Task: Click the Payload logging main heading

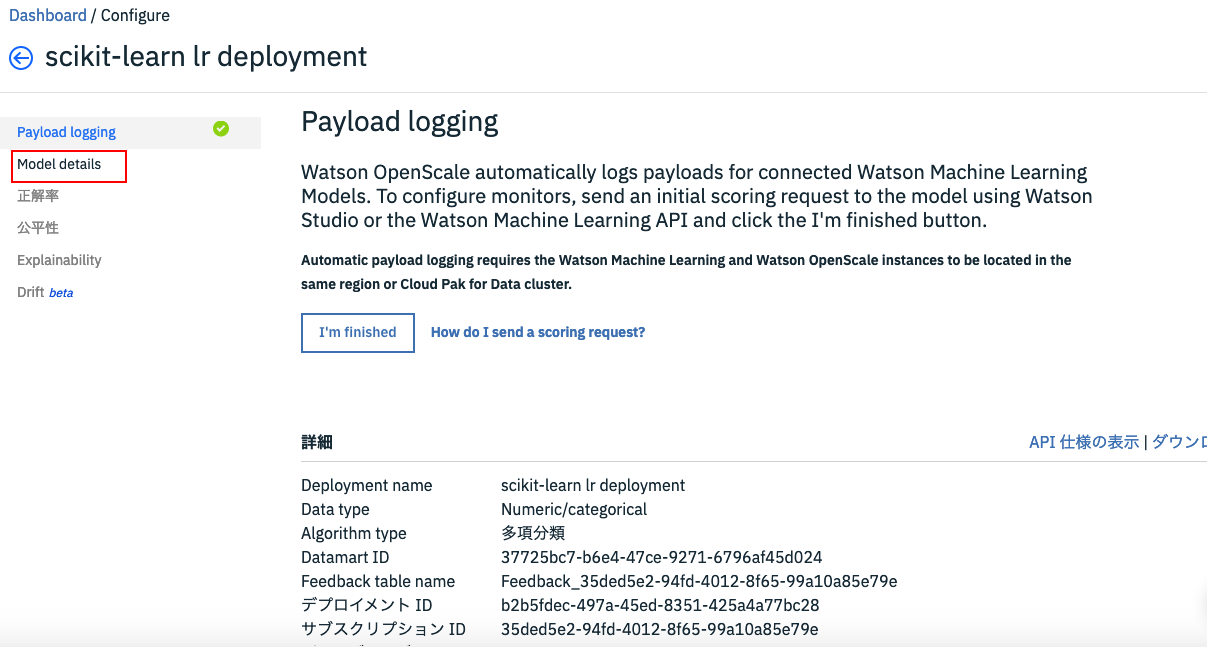Action: click(x=400, y=122)
